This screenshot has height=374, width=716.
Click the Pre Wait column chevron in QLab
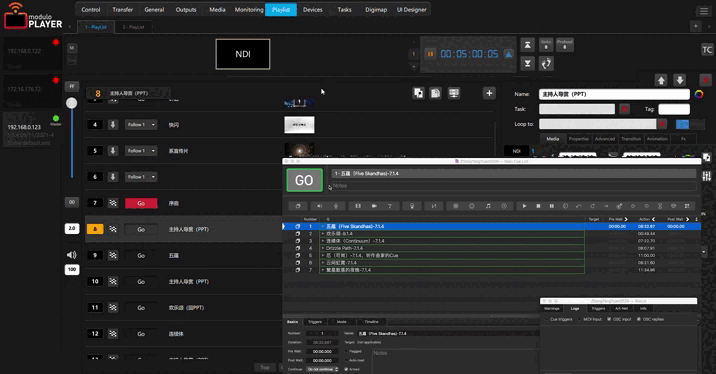click(626, 219)
